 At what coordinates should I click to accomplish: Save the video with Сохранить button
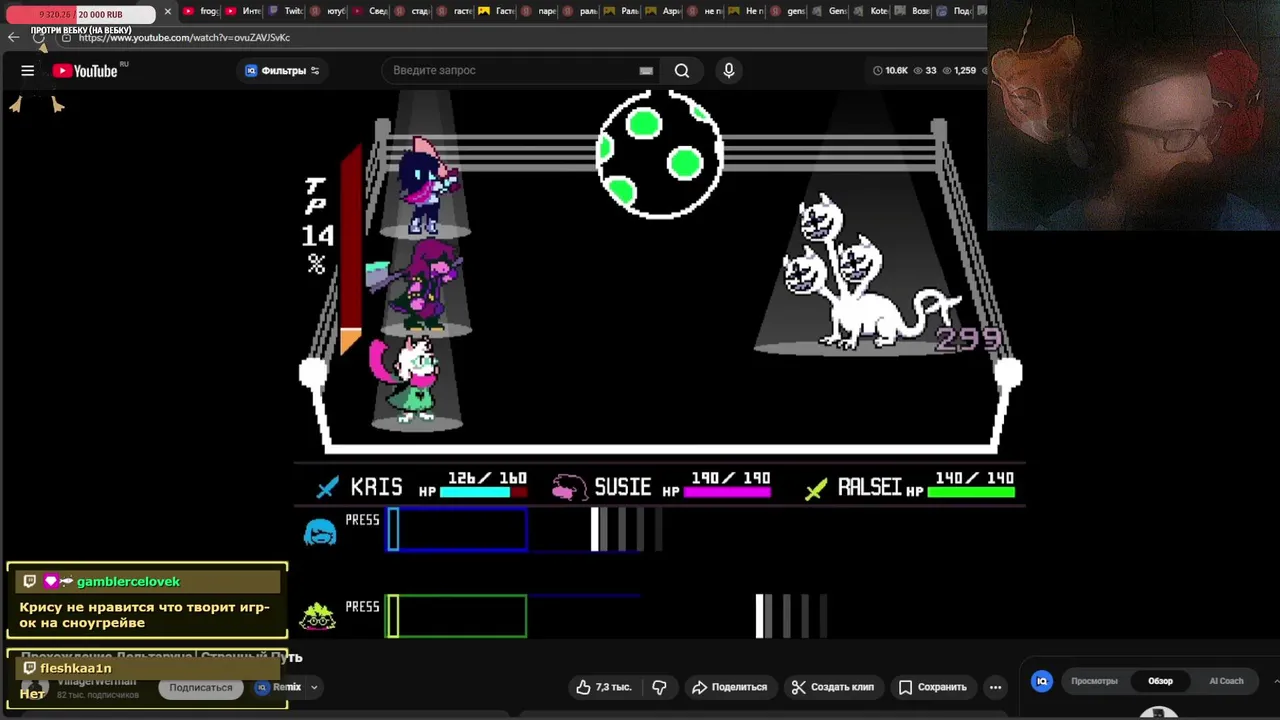click(x=932, y=687)
